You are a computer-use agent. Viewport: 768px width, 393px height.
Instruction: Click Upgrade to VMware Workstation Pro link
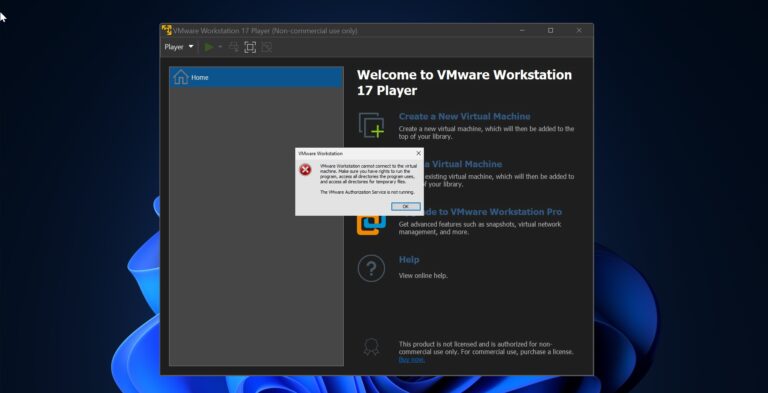coord(492,212)
